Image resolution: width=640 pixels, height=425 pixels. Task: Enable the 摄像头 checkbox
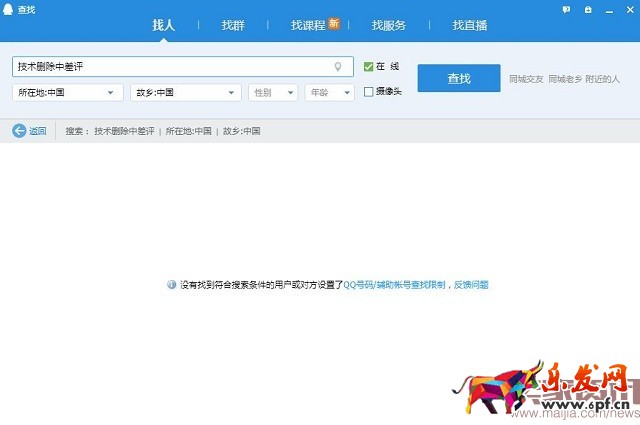[x=368, y=92]
